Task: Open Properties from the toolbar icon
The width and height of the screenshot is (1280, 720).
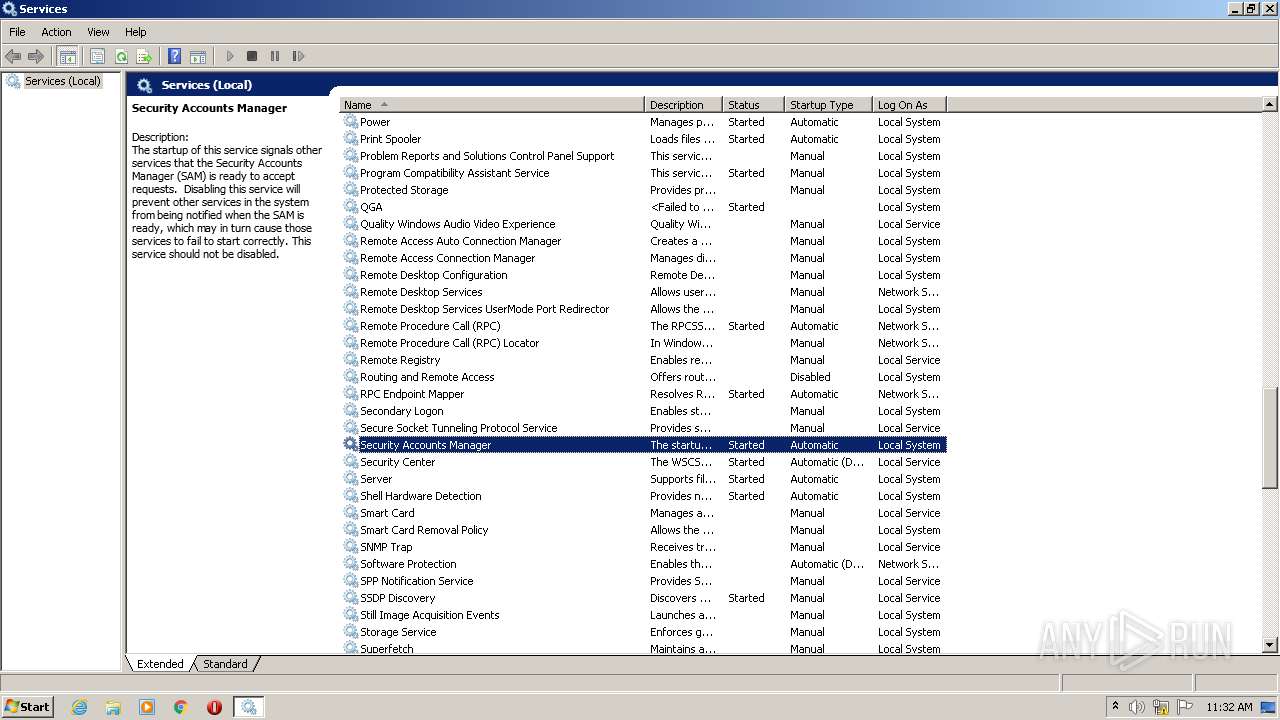Action: 97,57
